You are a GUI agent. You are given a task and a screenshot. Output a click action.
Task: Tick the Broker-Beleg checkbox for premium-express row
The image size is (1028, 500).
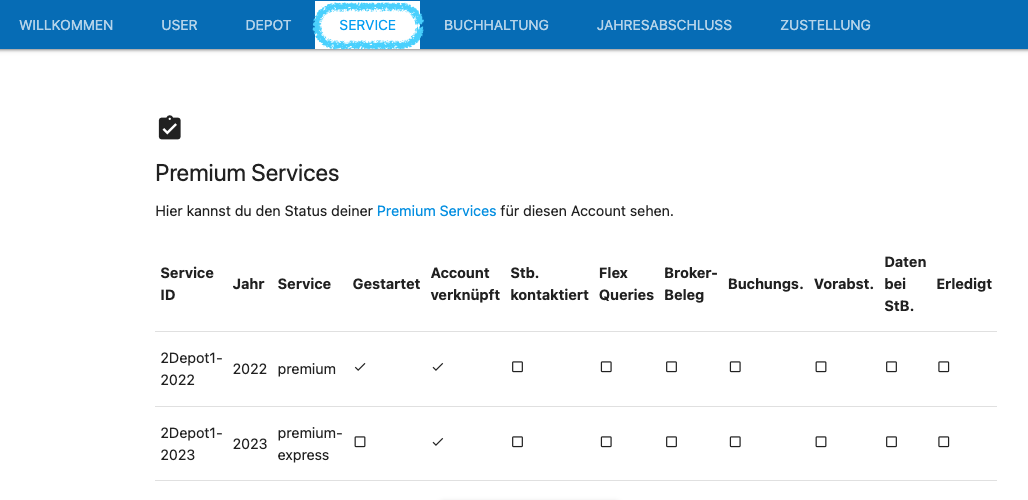point(671,442)
